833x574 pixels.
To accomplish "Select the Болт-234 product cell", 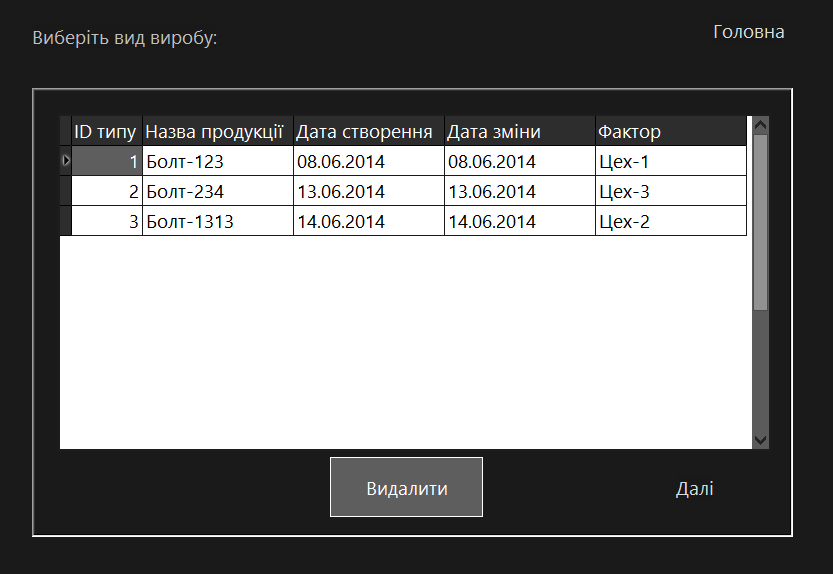I will pos(217,191).
